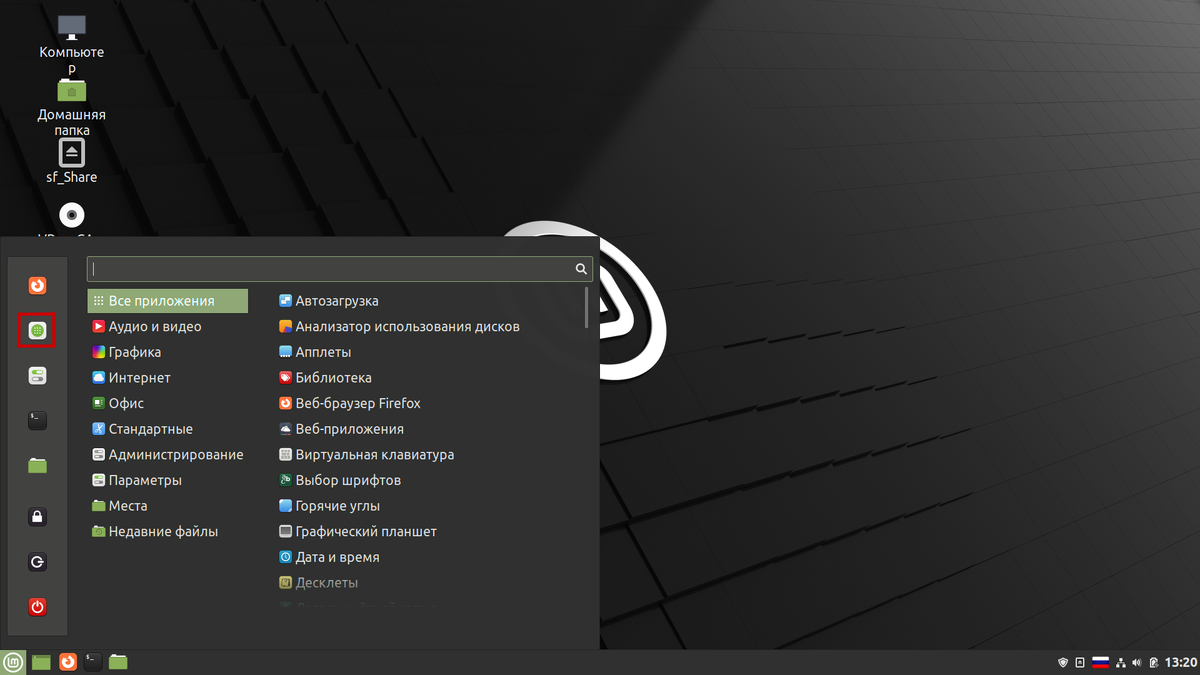Open the Апплеты settings entry
1200x675 pixels.
click(428, 352)
